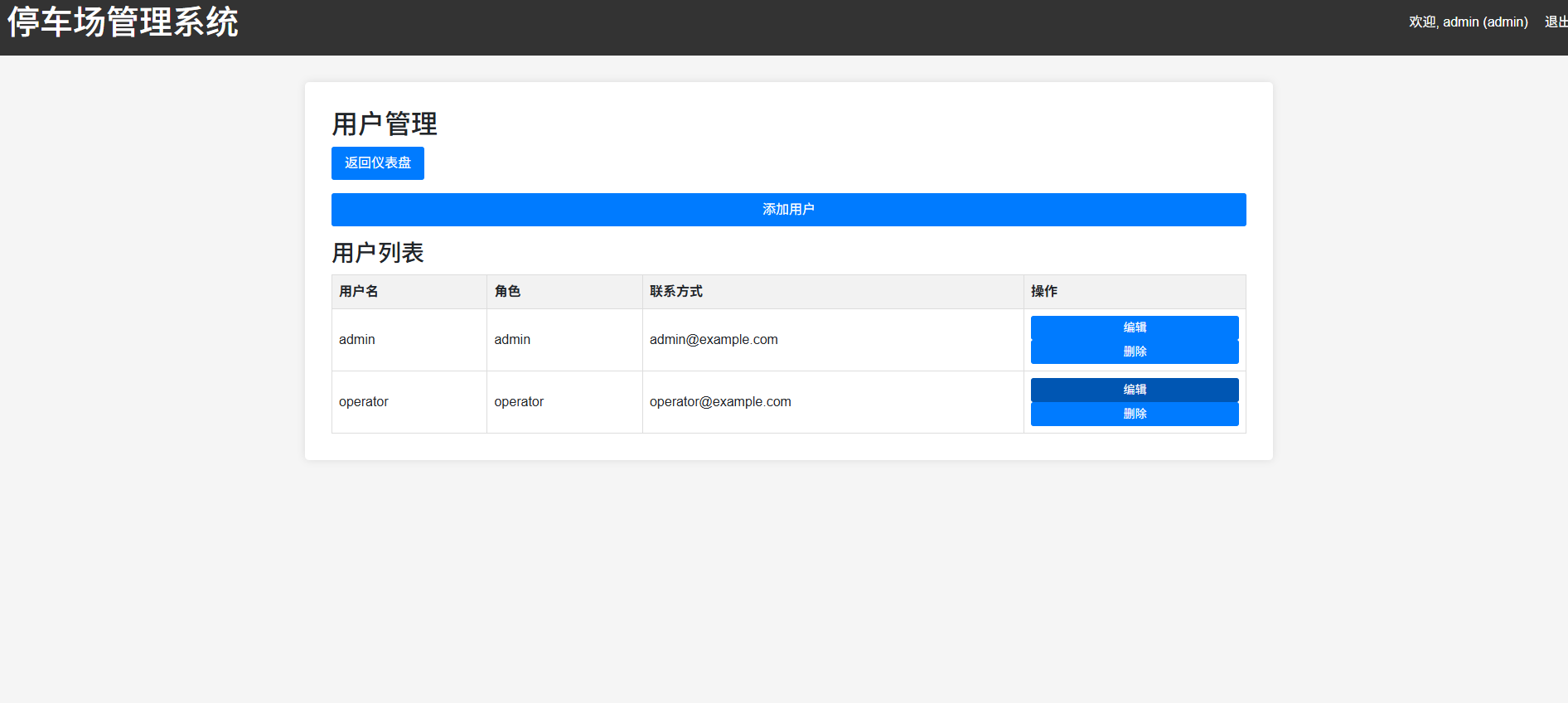Select the operator@example.com contact cell
Image resolution: width=1568 pixels, height=703 pixels.
(833, 402)
